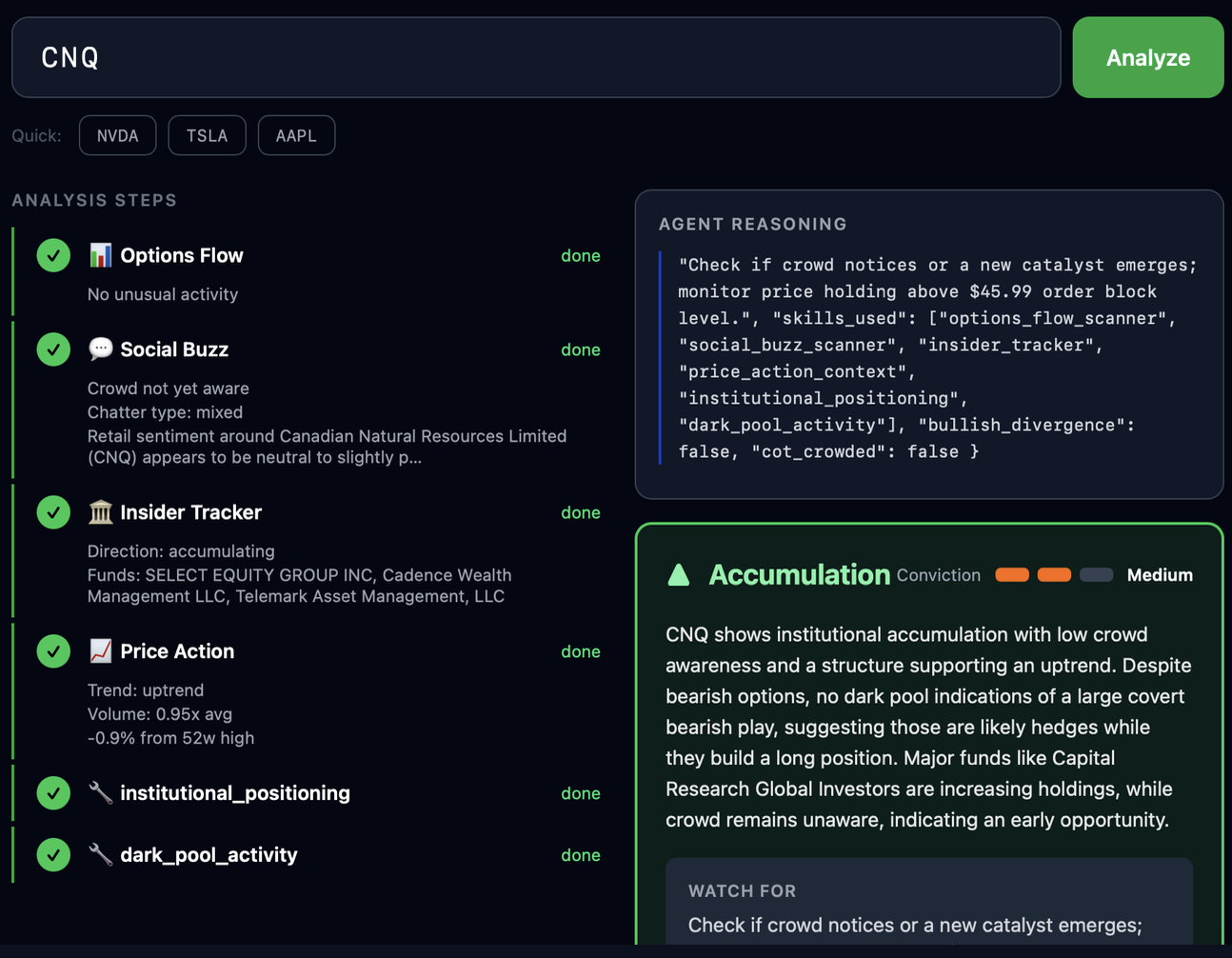Click the green checkmark beside Options Flow
This screenshot has height=958, width=1232.
click(53, 255)
